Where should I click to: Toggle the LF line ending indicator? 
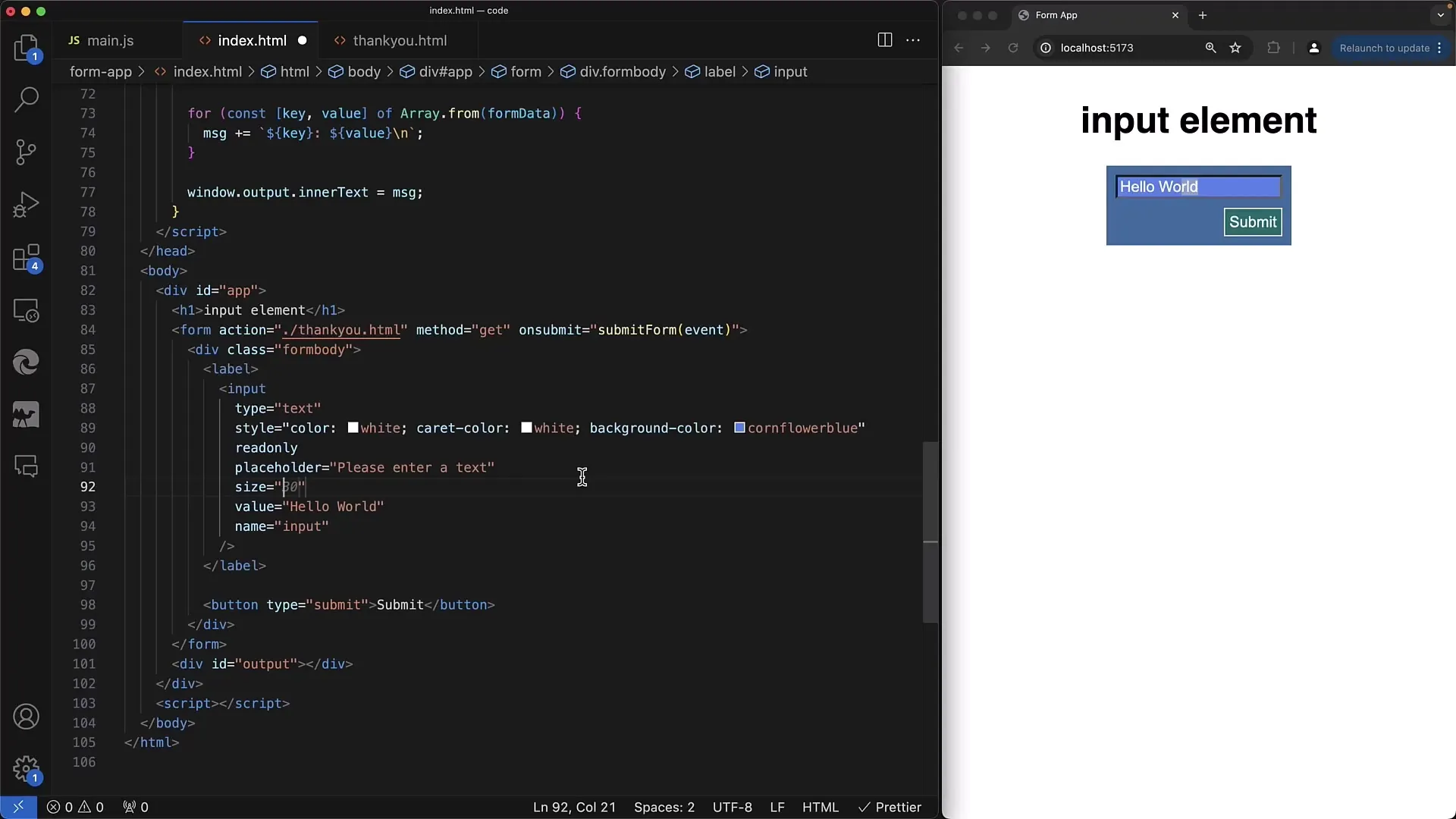click(779, 807)
